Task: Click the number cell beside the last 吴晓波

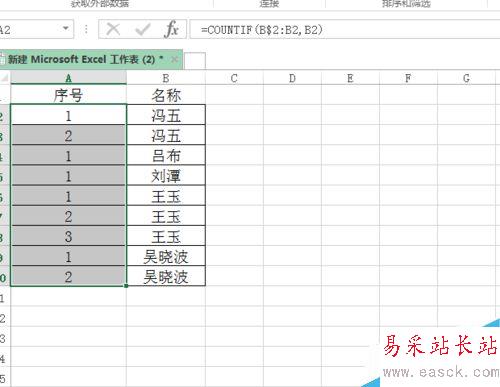Action: tap(68, 276)
